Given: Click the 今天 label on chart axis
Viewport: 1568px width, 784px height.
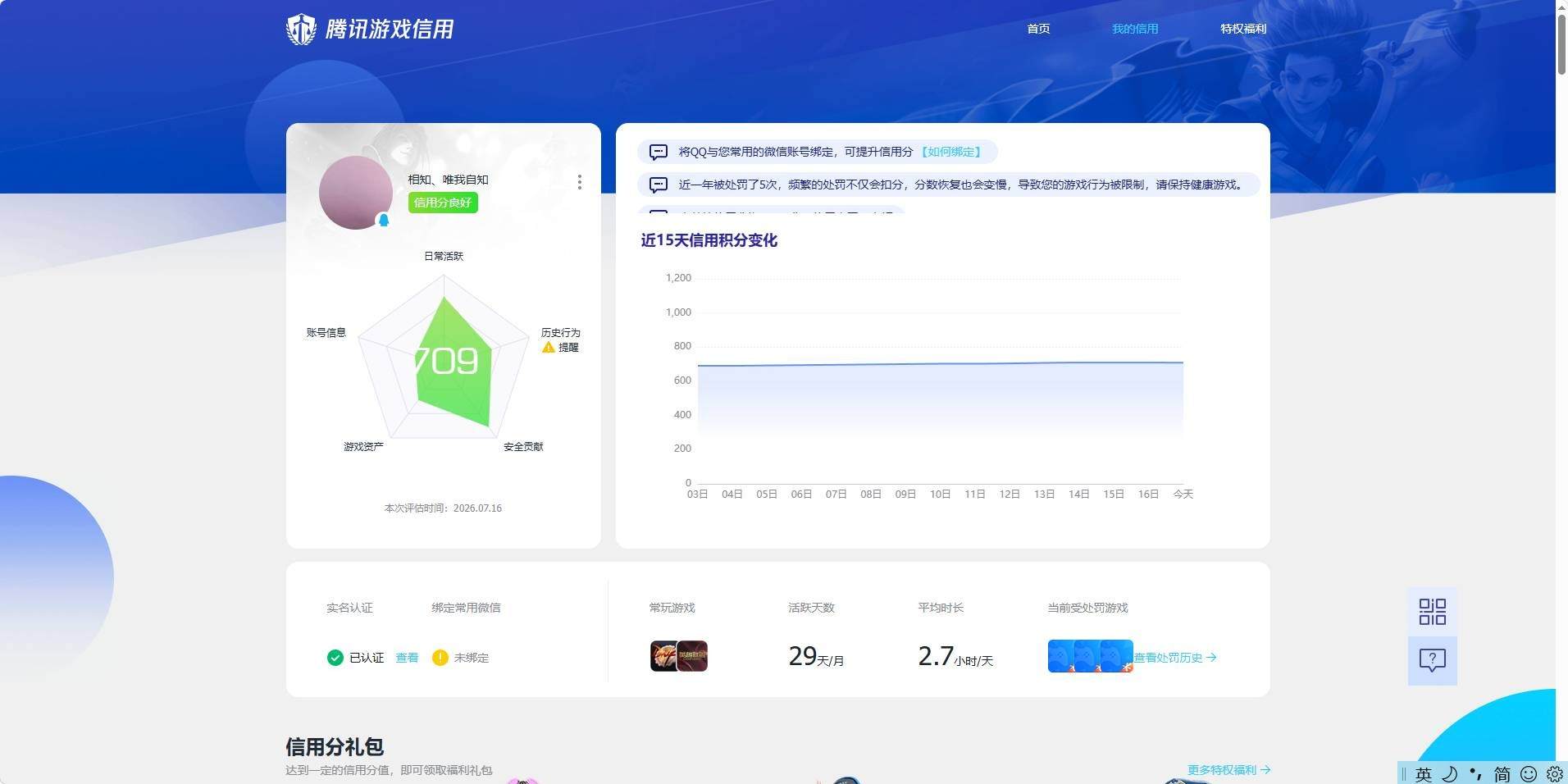Looking at the screenshot, I should coord(1183,494).
